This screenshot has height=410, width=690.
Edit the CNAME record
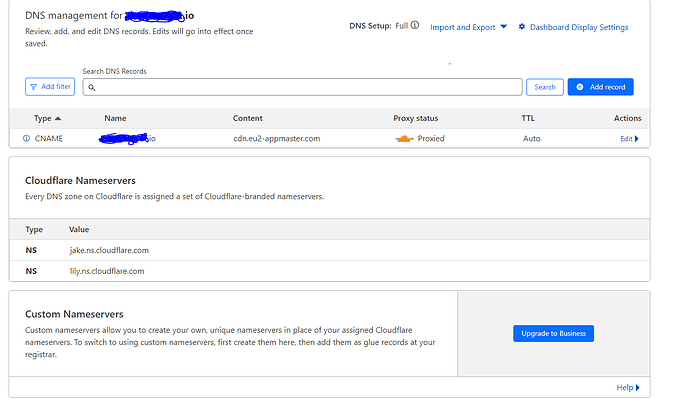click(x=629, y=139)
